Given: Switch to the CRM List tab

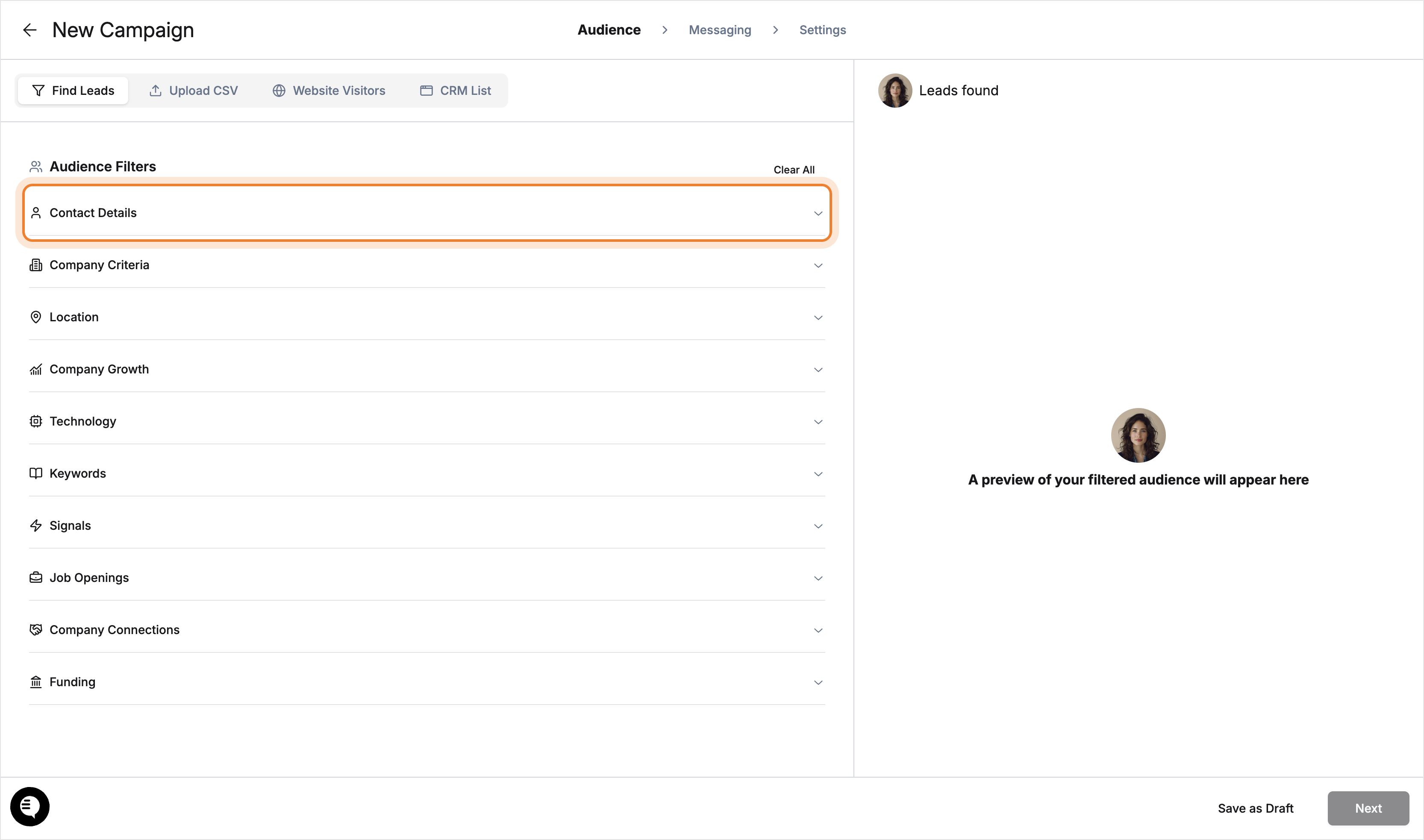Looking at the screenshot, I should (x=455, y=91).
